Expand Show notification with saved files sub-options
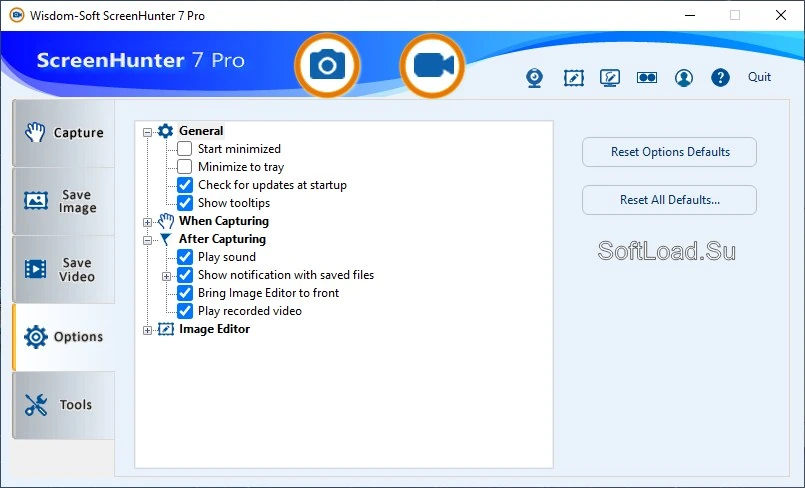This screenshot has height=488, width=805. (166, 277)
